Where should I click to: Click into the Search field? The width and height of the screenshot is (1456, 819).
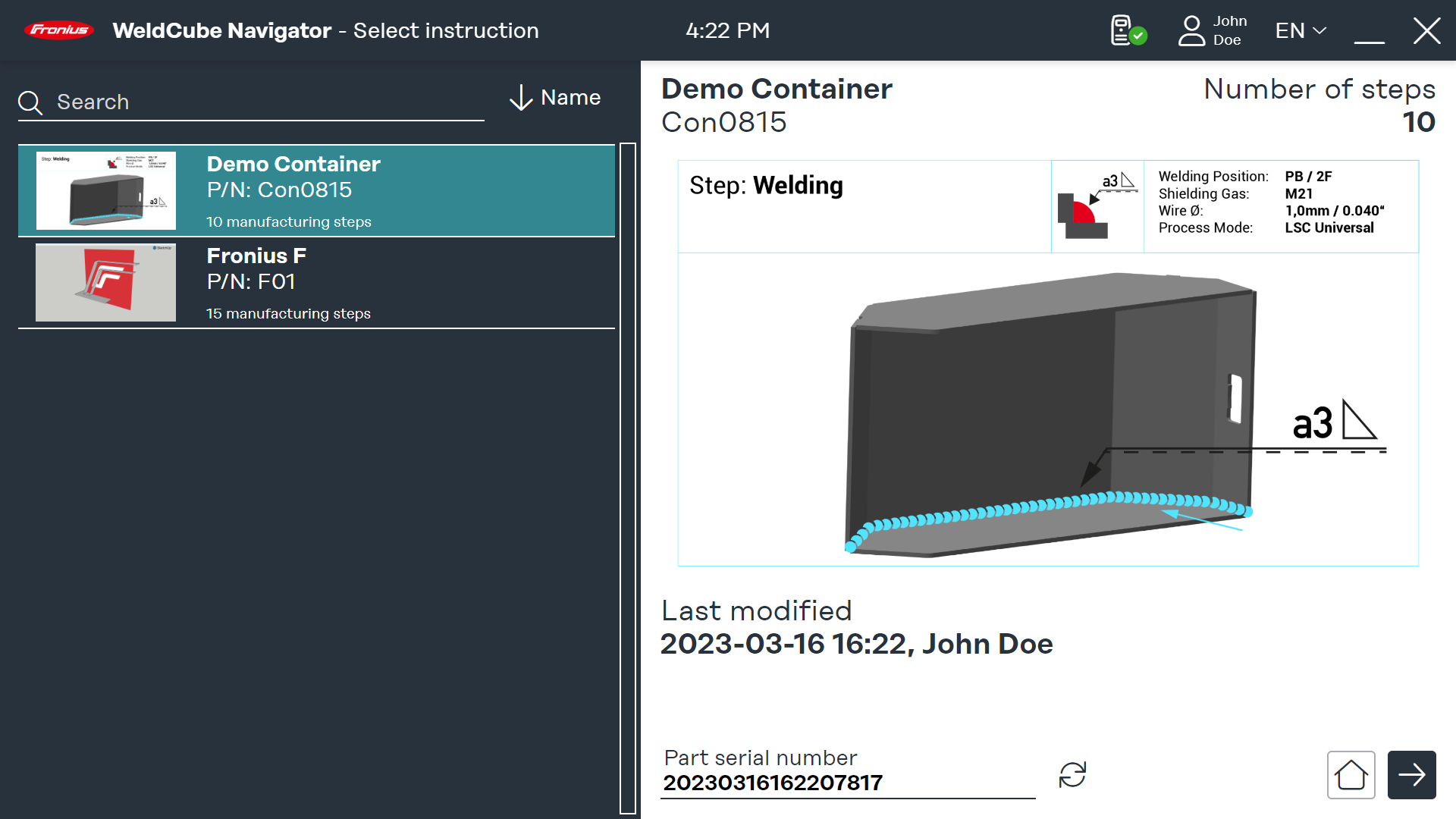(x=265, y=102)
